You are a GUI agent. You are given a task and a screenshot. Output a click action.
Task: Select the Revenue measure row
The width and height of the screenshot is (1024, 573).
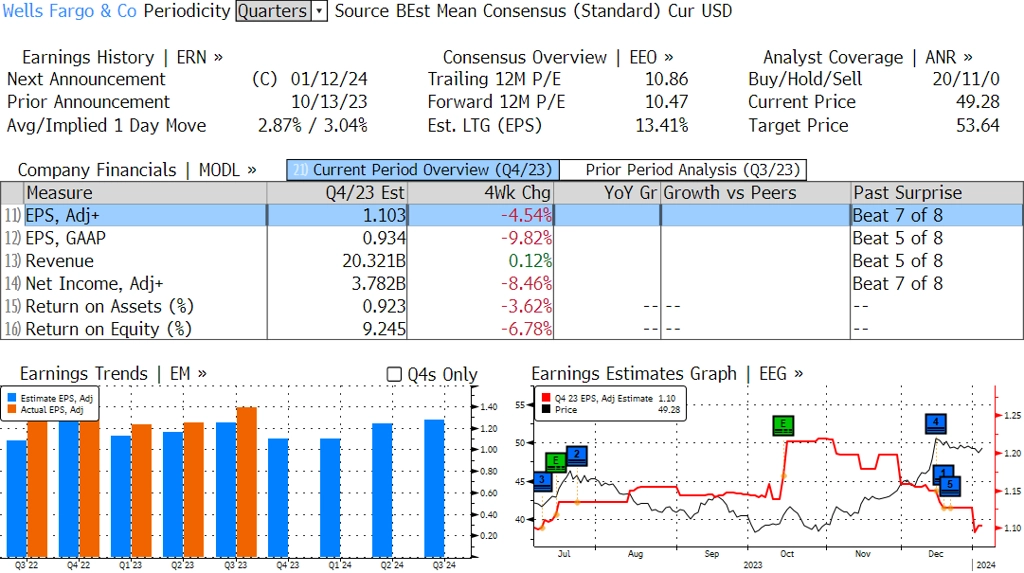pos(512,261)
